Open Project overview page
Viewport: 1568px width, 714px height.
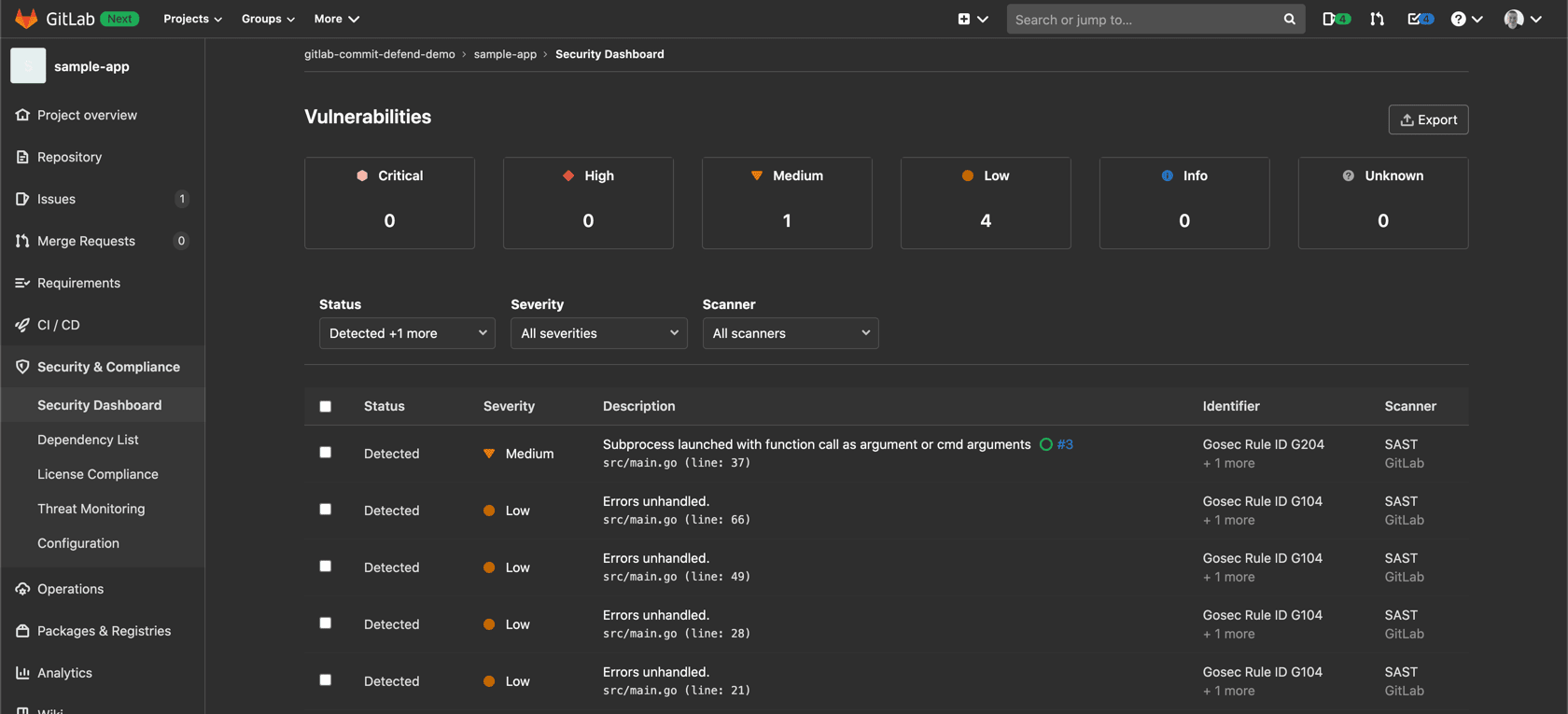tap(87, 115)
